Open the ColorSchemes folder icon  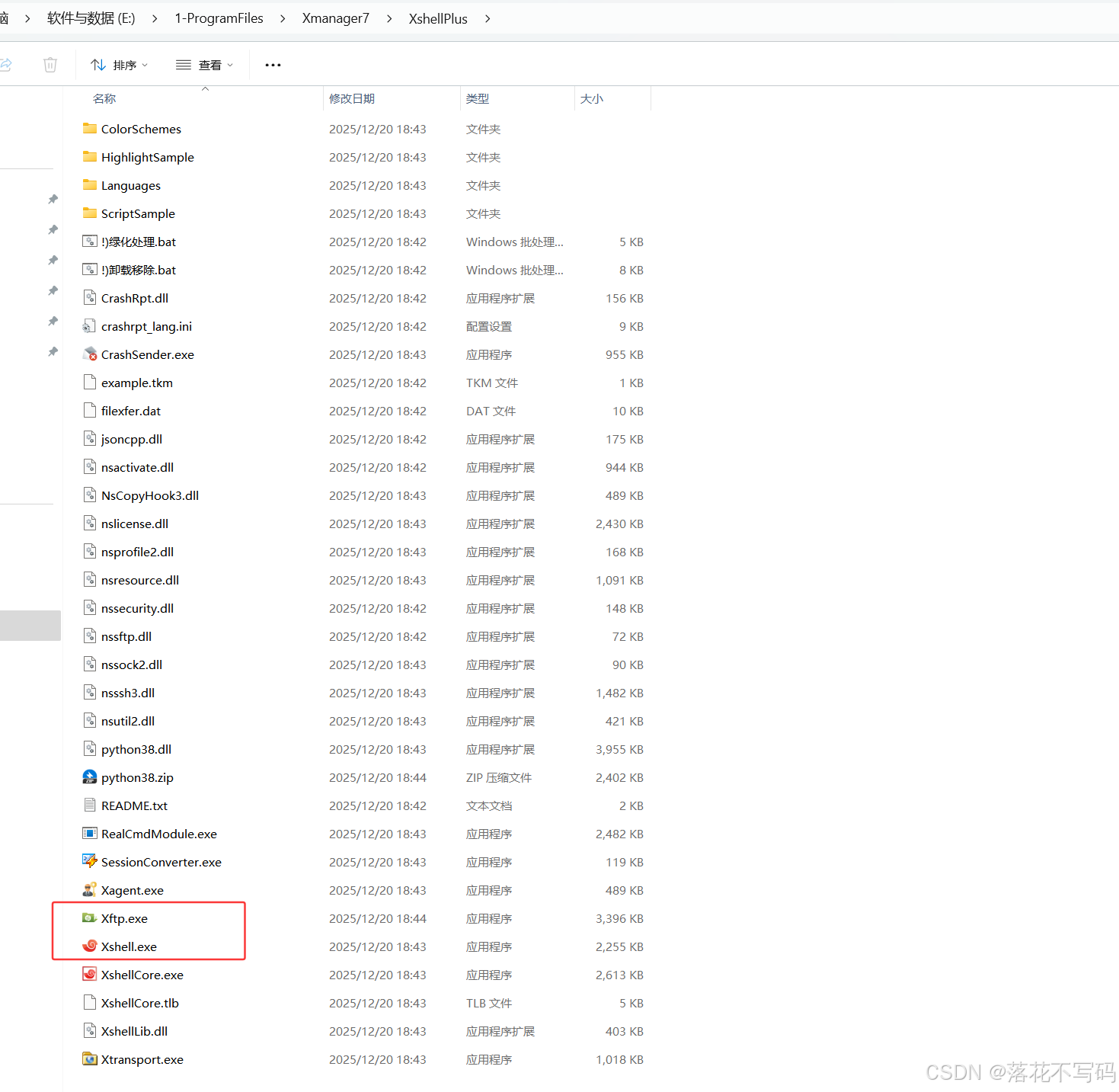90,129
